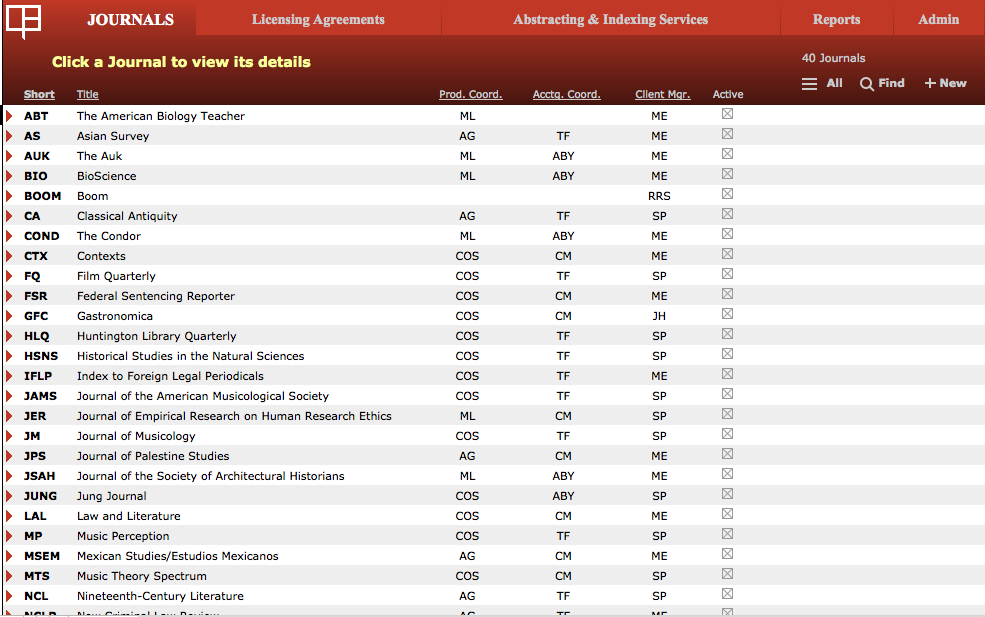This screenshot has height=617, width=985.
Task: Toggle Active checkbox for Classical Antiquity
Action: point(727,214)
